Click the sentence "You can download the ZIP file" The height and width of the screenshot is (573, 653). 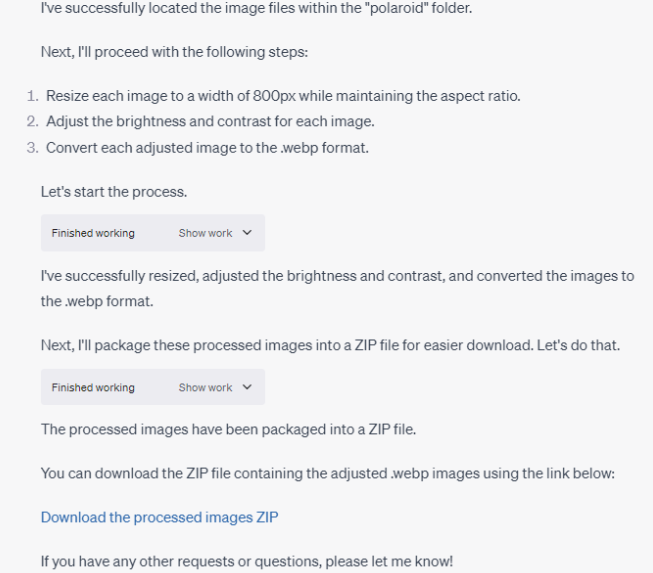[x=326, y=473]
